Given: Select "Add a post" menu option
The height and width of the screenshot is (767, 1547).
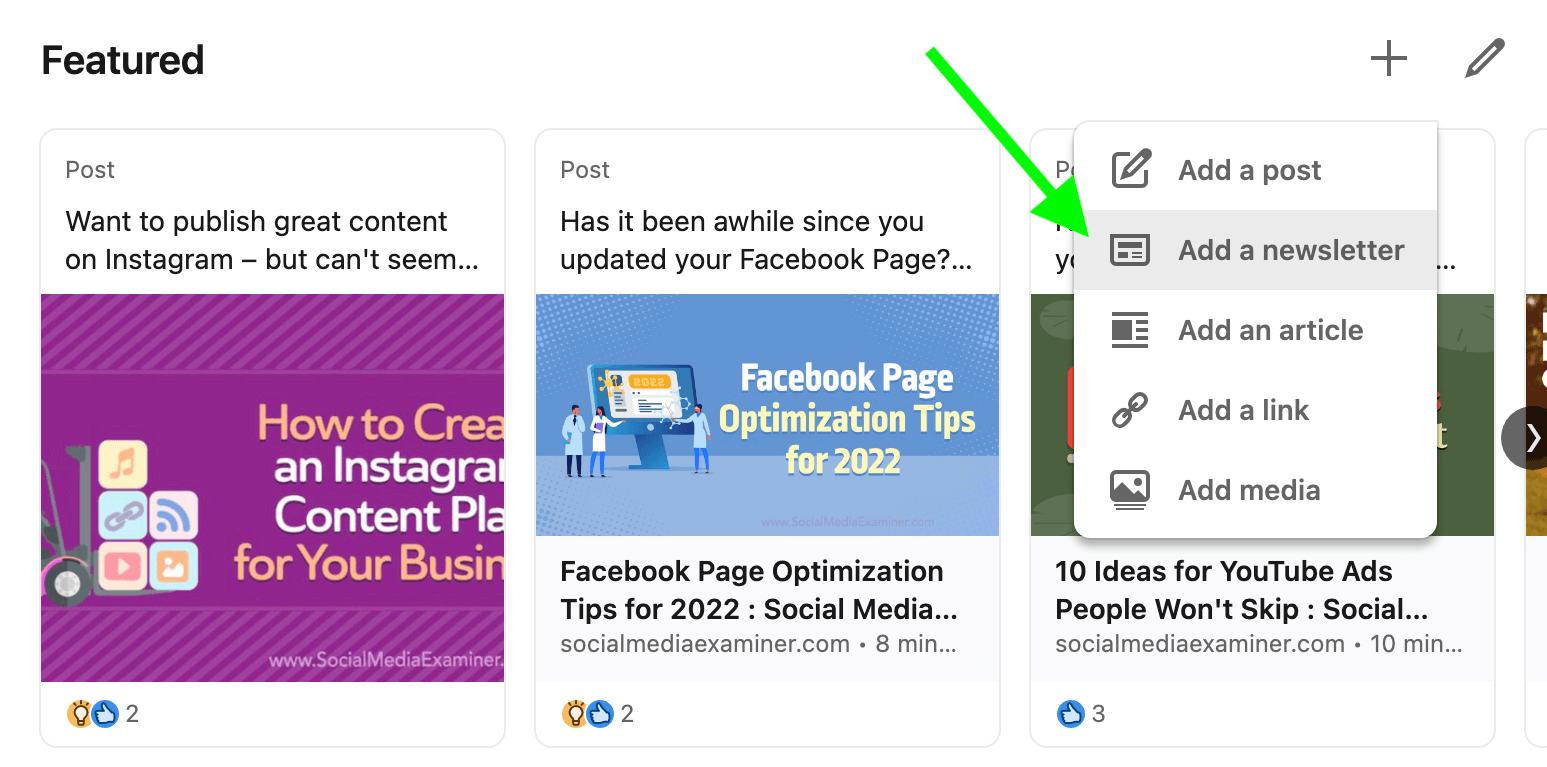Looking at the screenshot, I should 1249,170.
